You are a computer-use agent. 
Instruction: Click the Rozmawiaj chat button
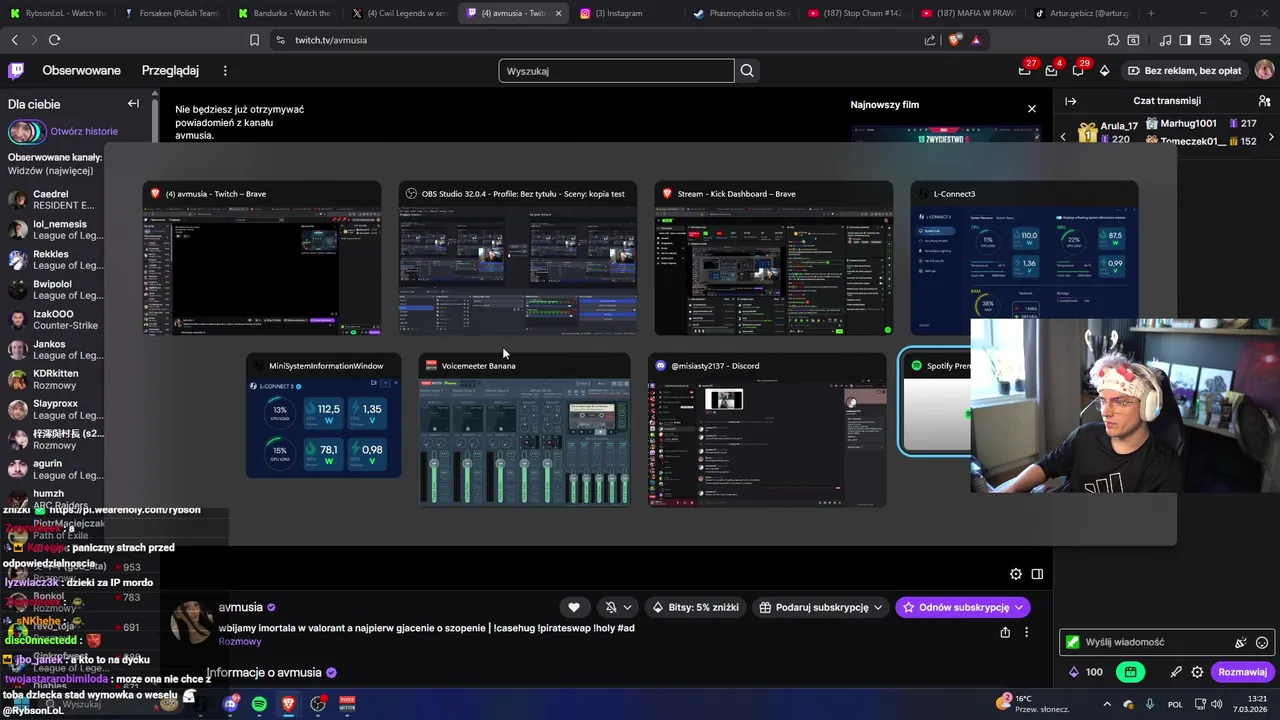[x=1242, y=672]
